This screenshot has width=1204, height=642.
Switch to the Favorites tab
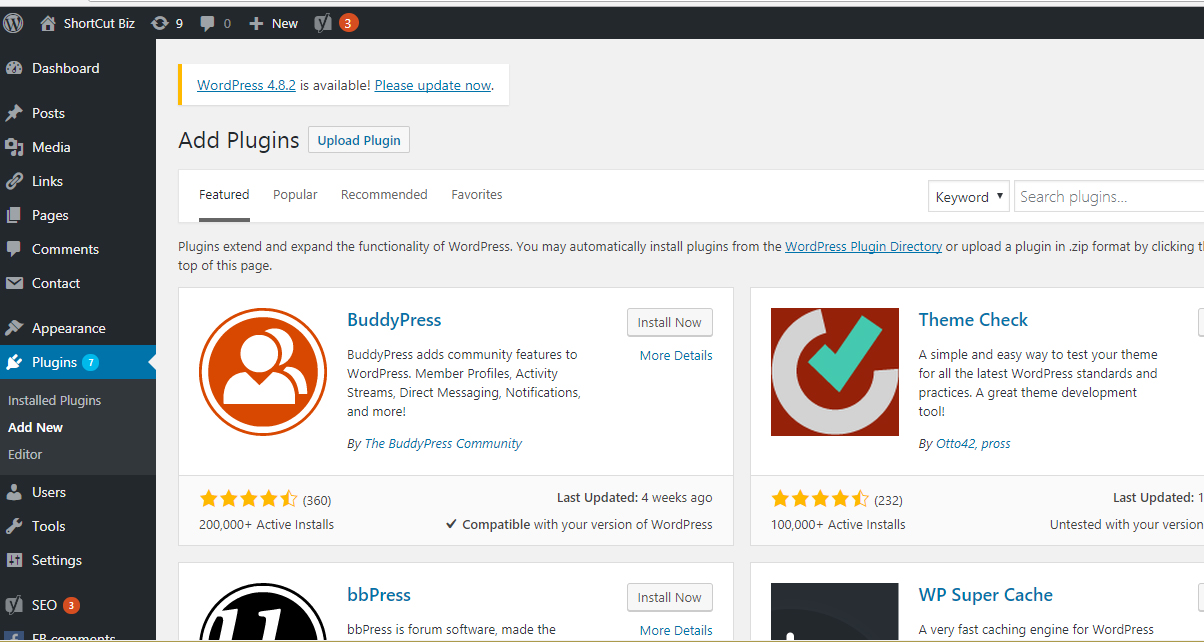click(477, 195)
